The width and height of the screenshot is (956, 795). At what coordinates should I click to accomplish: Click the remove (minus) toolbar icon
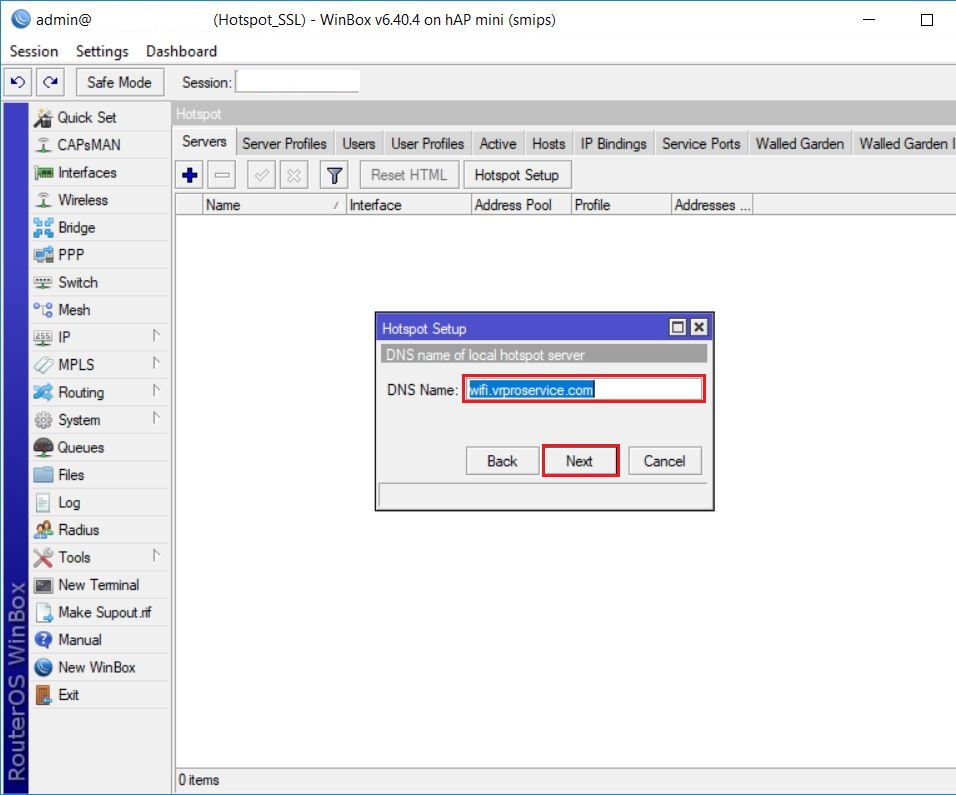(x=222, y=176)
